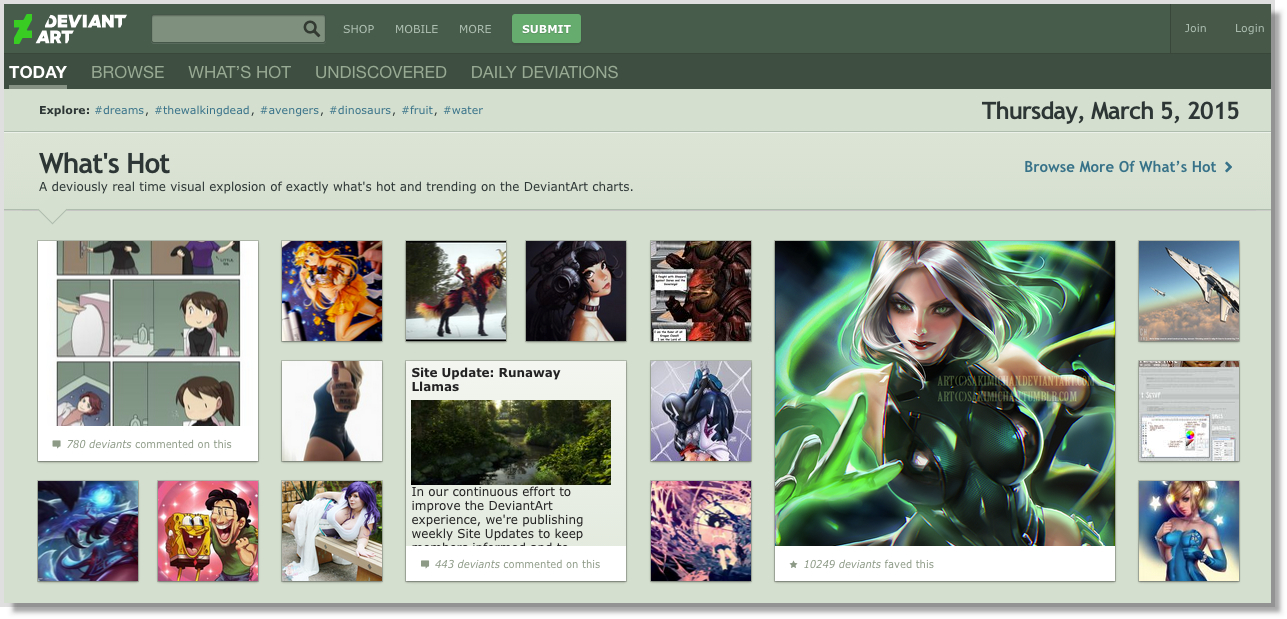Open the large green-glow woman artwork
Image resolution: width=1287 pixels, height=619 pixels.
click(x=945, y=393)
